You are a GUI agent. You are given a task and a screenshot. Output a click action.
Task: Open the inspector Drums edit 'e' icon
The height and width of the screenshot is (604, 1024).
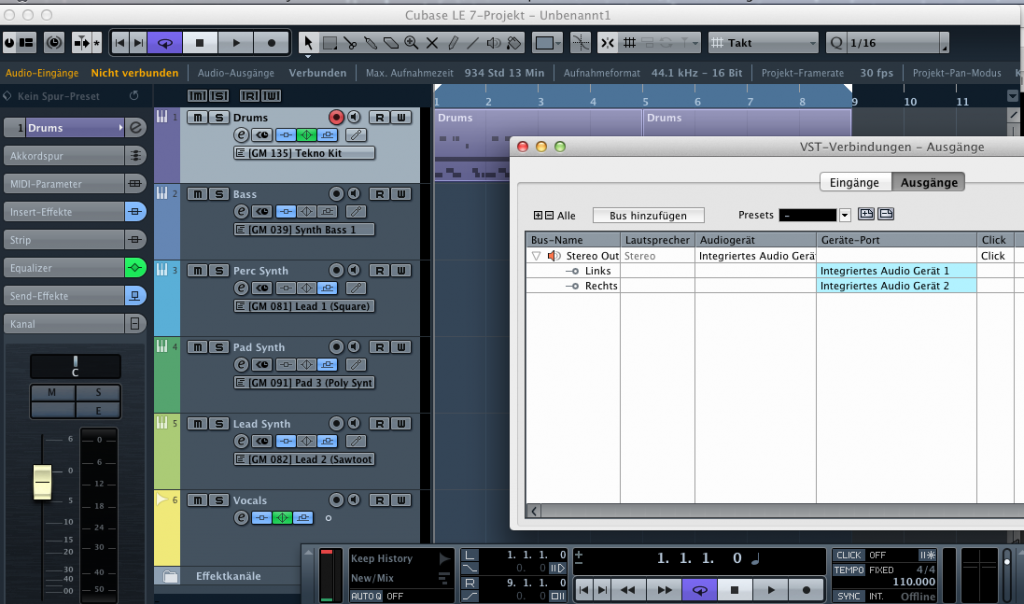136,127
